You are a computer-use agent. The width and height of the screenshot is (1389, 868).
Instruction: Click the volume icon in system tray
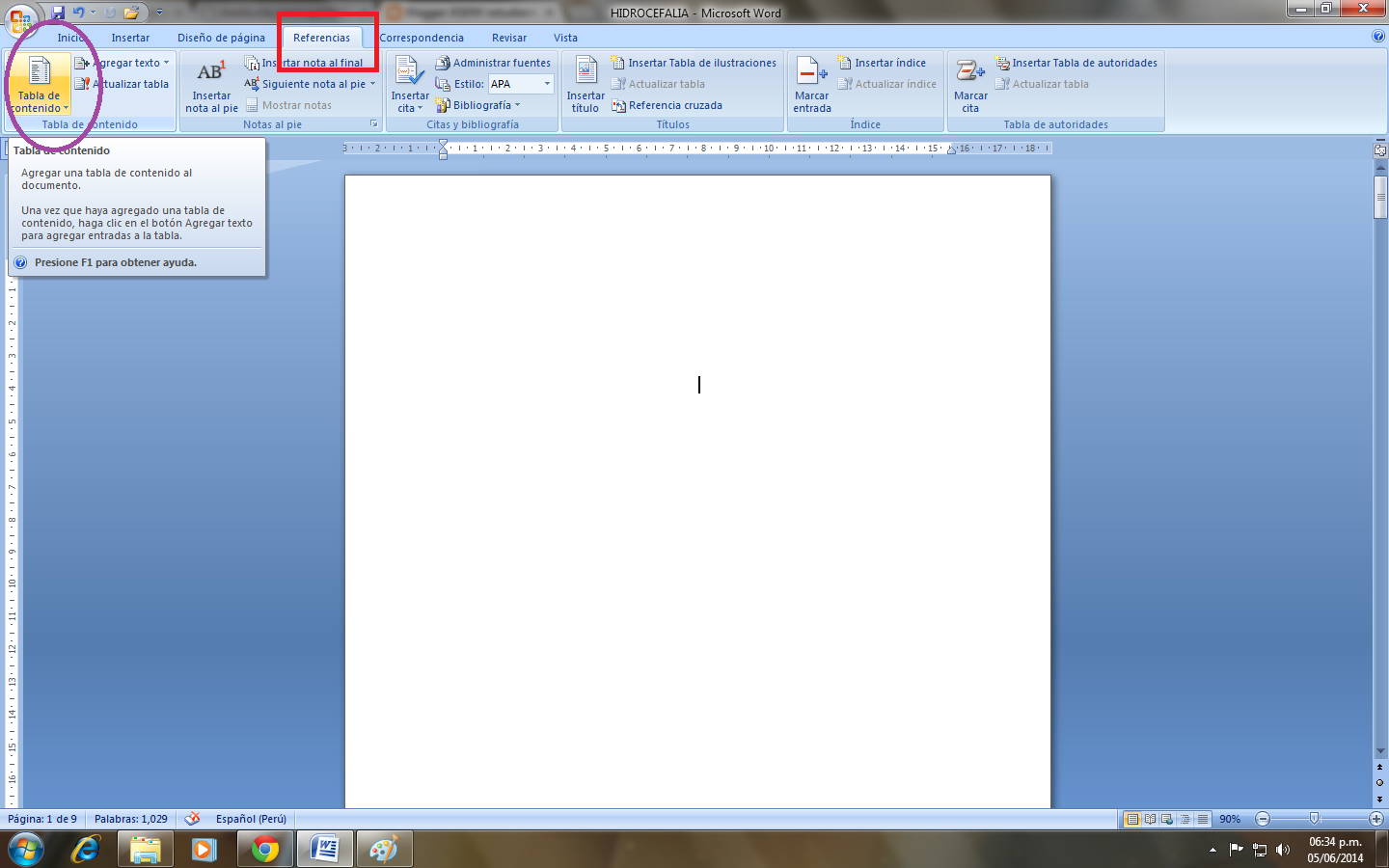pos(1282,850)
